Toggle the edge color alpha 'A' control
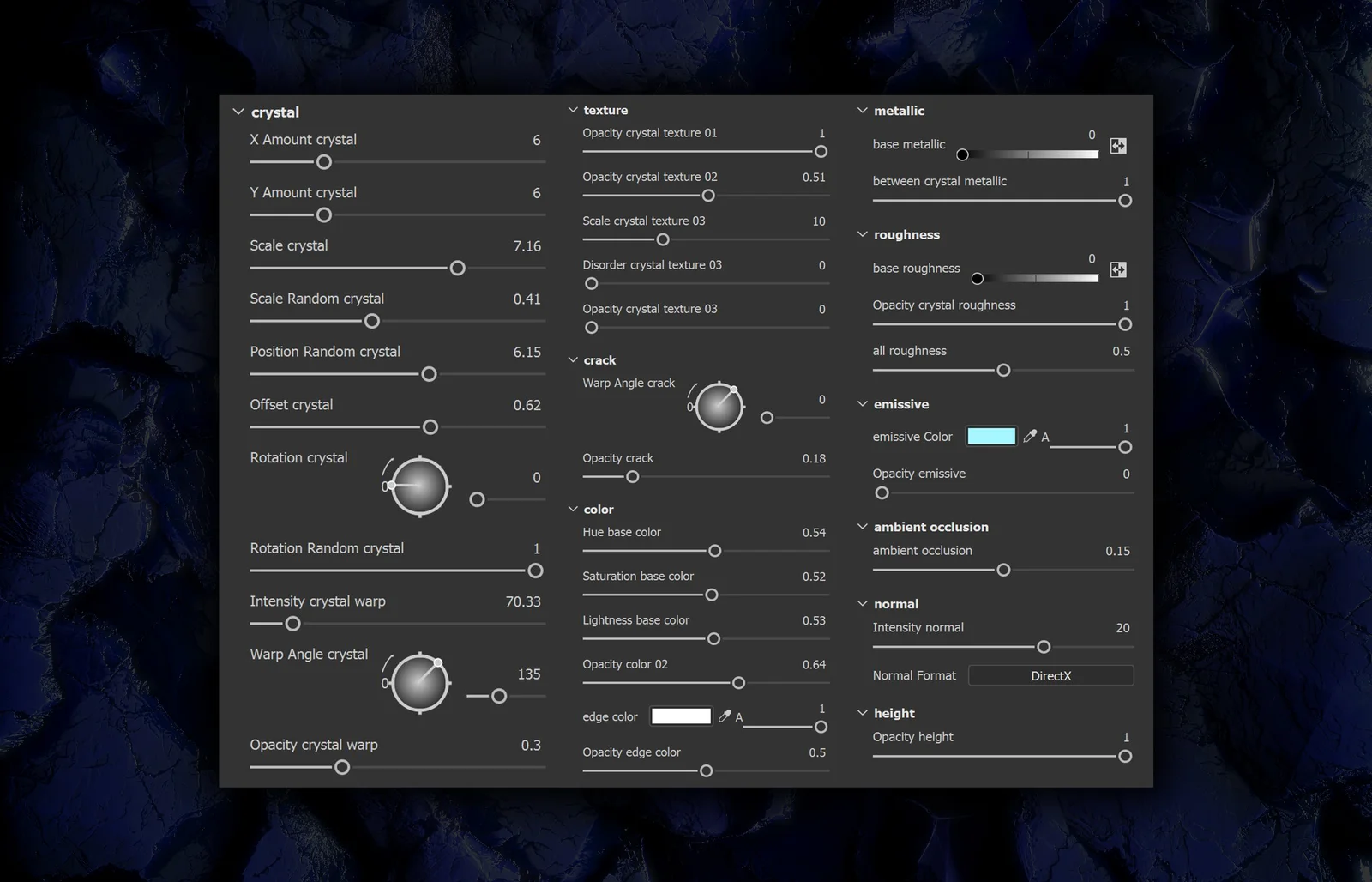This screenshot has width=1372, height=882. coord(738,717)
